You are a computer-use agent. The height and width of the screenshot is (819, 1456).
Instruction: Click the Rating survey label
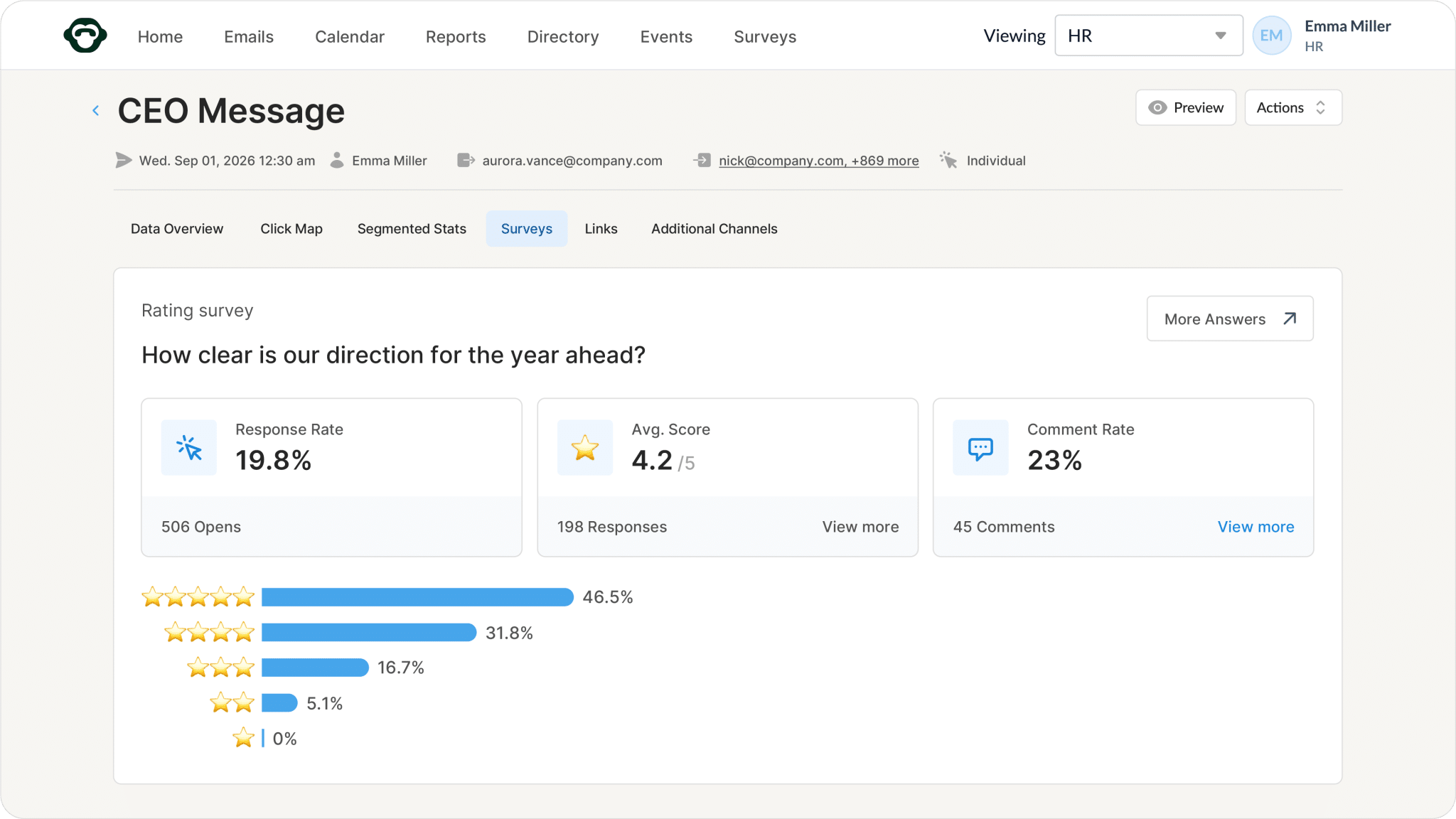pyautogui.click(x=198, y=311)
